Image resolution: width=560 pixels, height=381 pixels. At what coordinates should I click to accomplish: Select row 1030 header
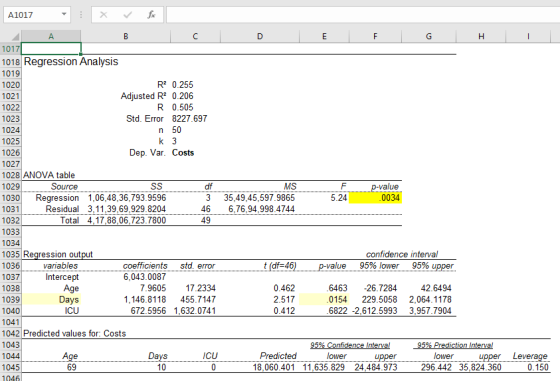tap(11, 198)
